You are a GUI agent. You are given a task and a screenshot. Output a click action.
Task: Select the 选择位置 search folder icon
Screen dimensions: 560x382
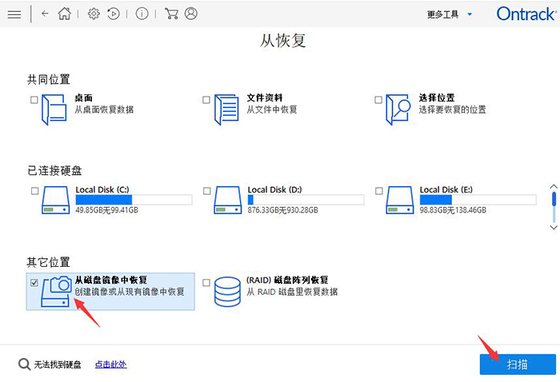[x=398, y=109]
